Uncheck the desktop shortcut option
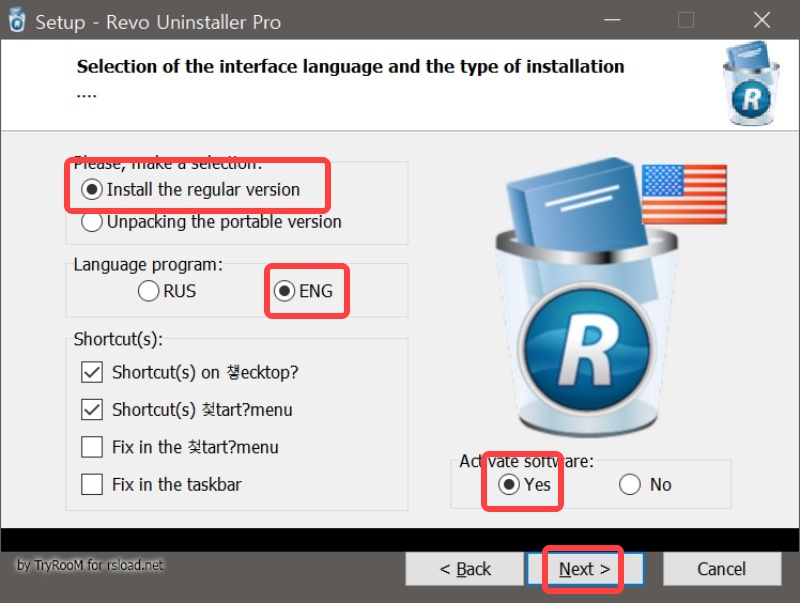800x603 pixels. tap(90, 371)
